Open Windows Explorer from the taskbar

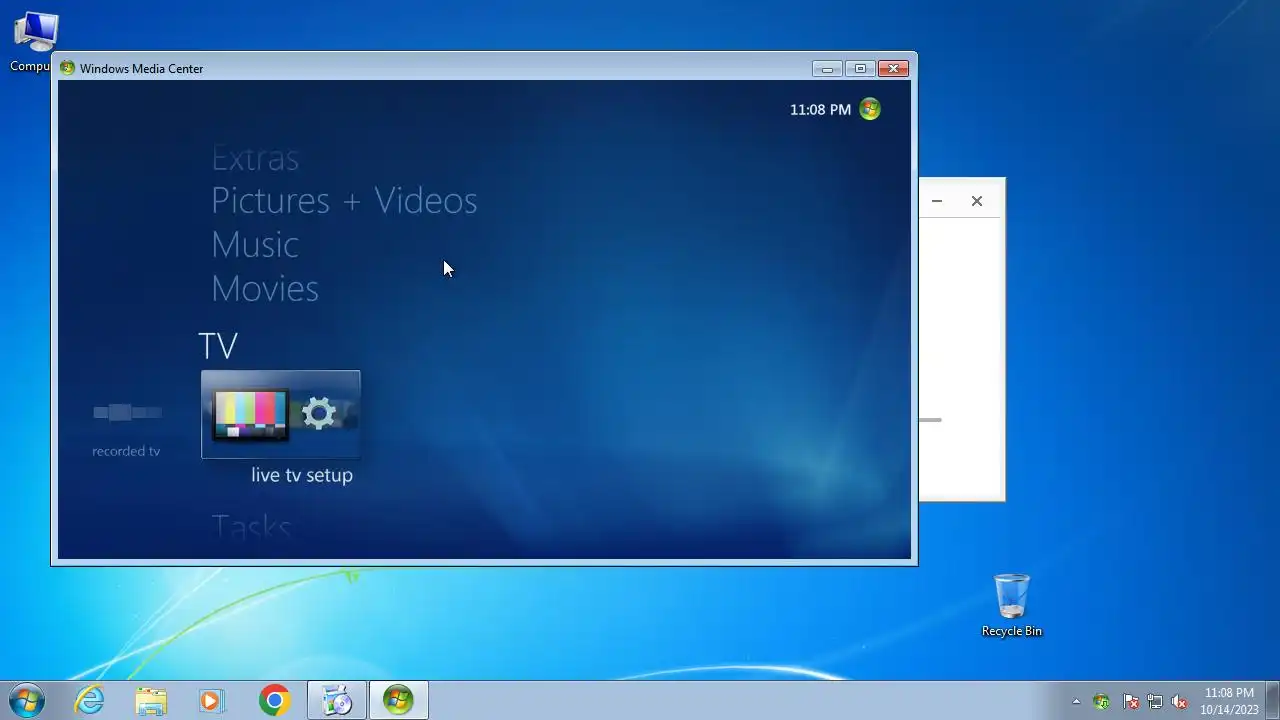151,701
